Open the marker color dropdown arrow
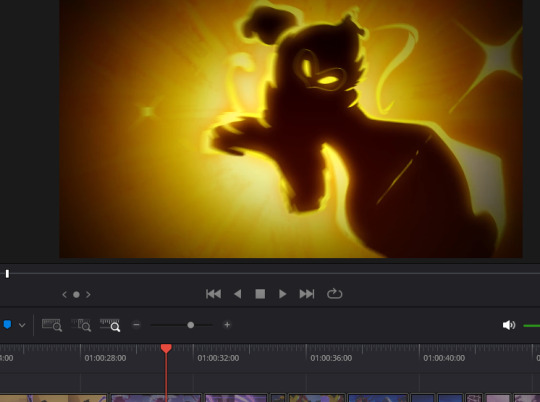540x402 pixels. click(22, 325)
